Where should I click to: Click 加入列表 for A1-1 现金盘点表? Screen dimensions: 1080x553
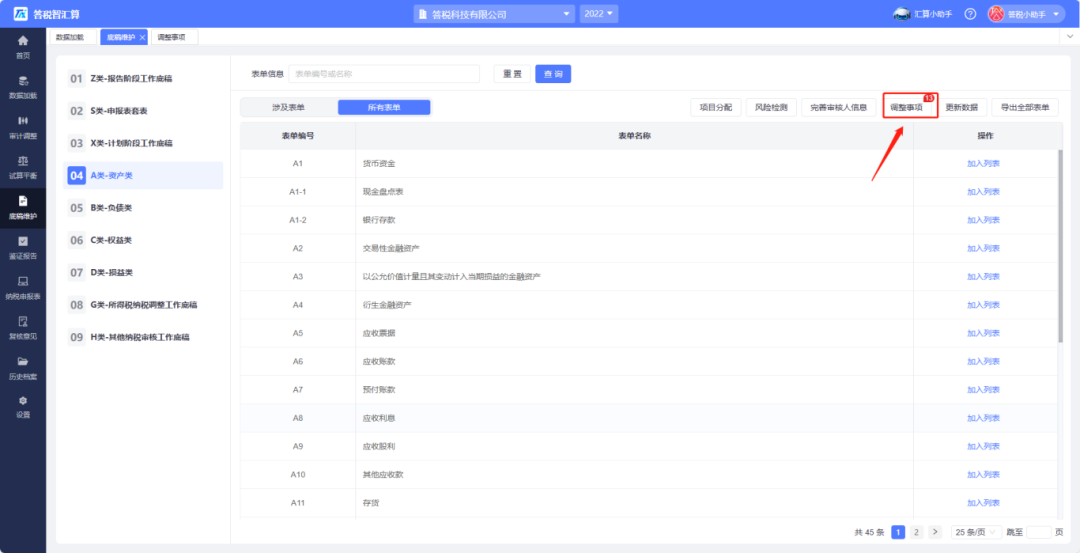(983, 192)
